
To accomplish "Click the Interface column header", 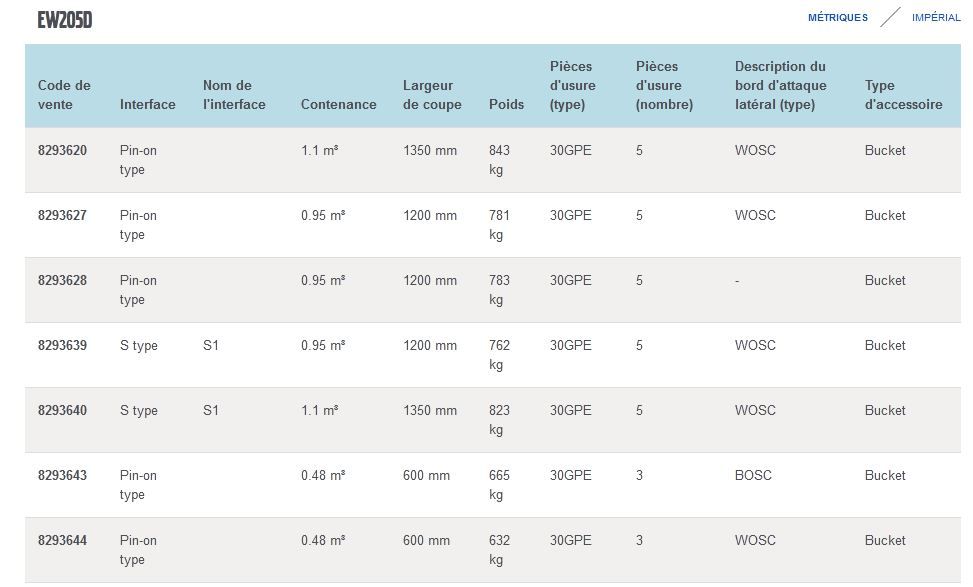I will pos(147,104).
